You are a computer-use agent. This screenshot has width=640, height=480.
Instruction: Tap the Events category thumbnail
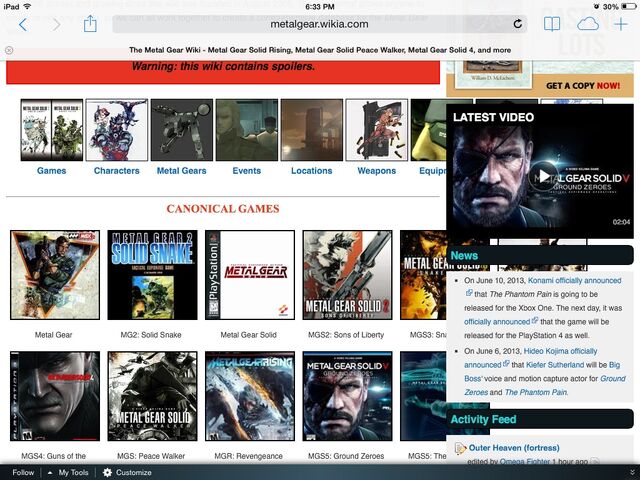247,130
